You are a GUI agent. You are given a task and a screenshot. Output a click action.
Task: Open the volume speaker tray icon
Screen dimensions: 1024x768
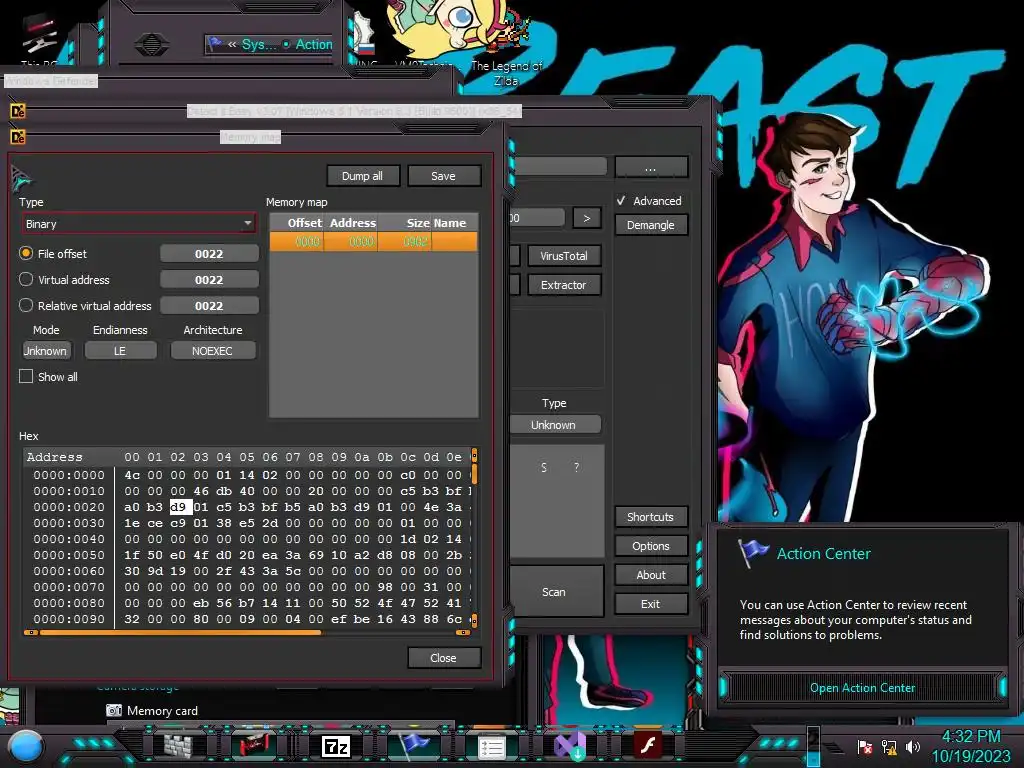[x=913, y=747]
